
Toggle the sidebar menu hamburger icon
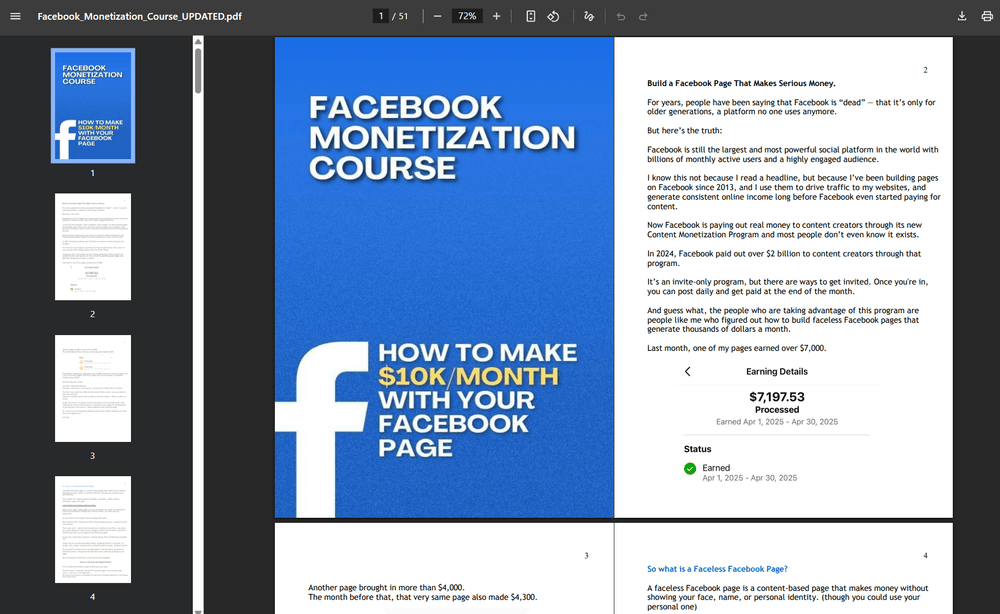pyautogui.click(x=15, y=16)
